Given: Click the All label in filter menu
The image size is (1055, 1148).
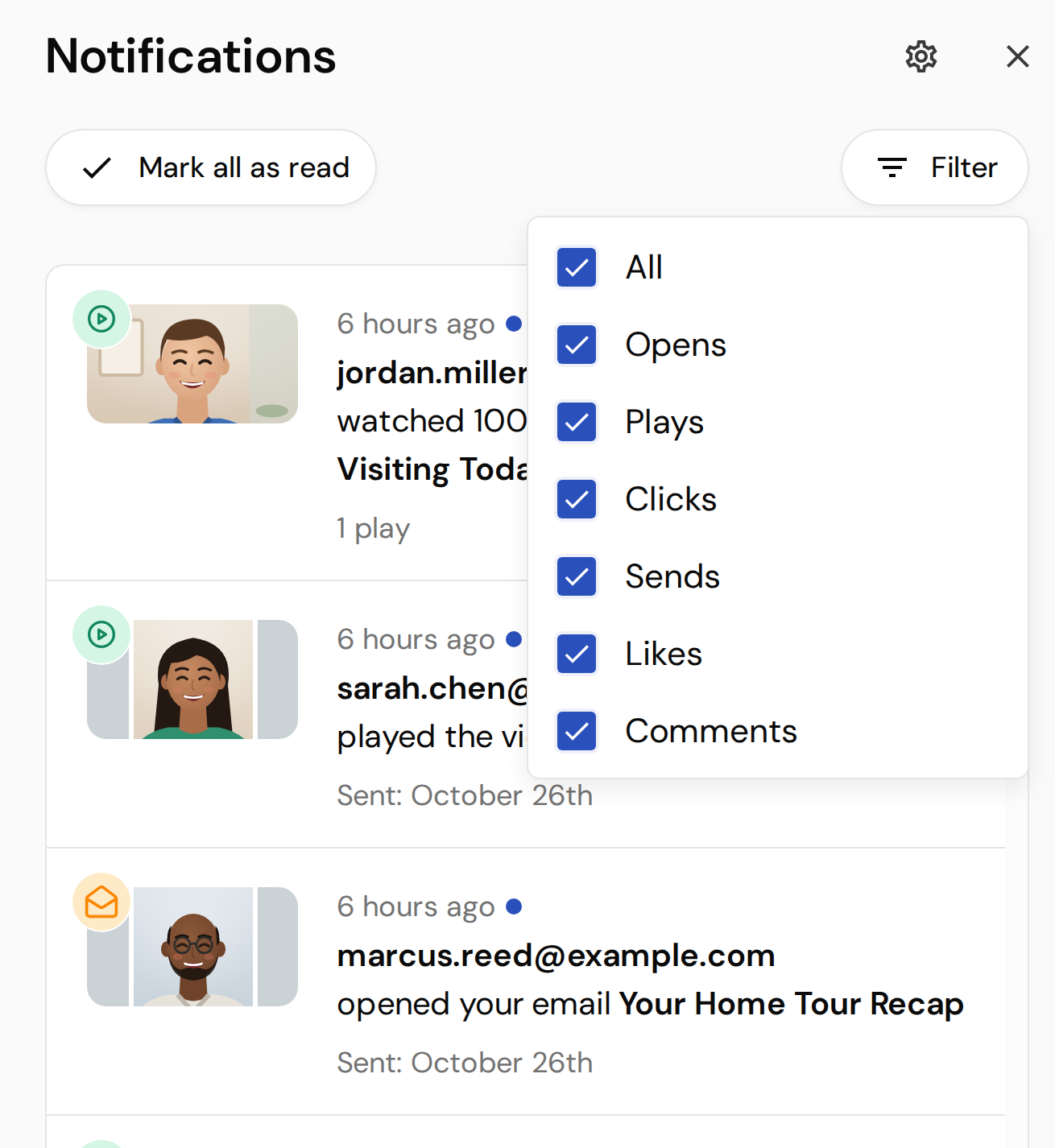Looking at the screenshot, I should pyautogui.click(x=644, y=267).
